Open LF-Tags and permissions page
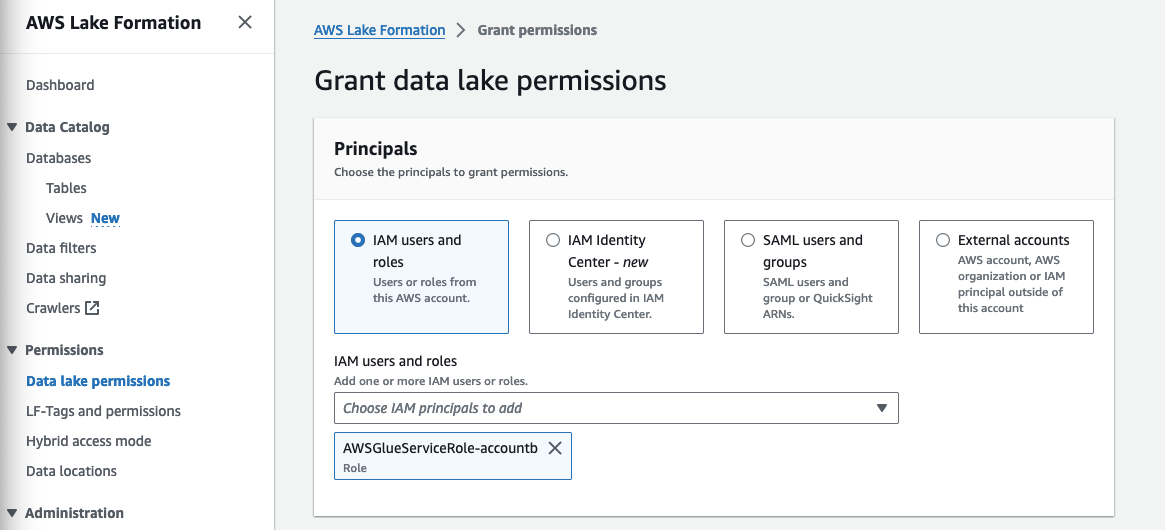Image resolution: width=1165 pixels, height=530 pixels. [103, 411]
